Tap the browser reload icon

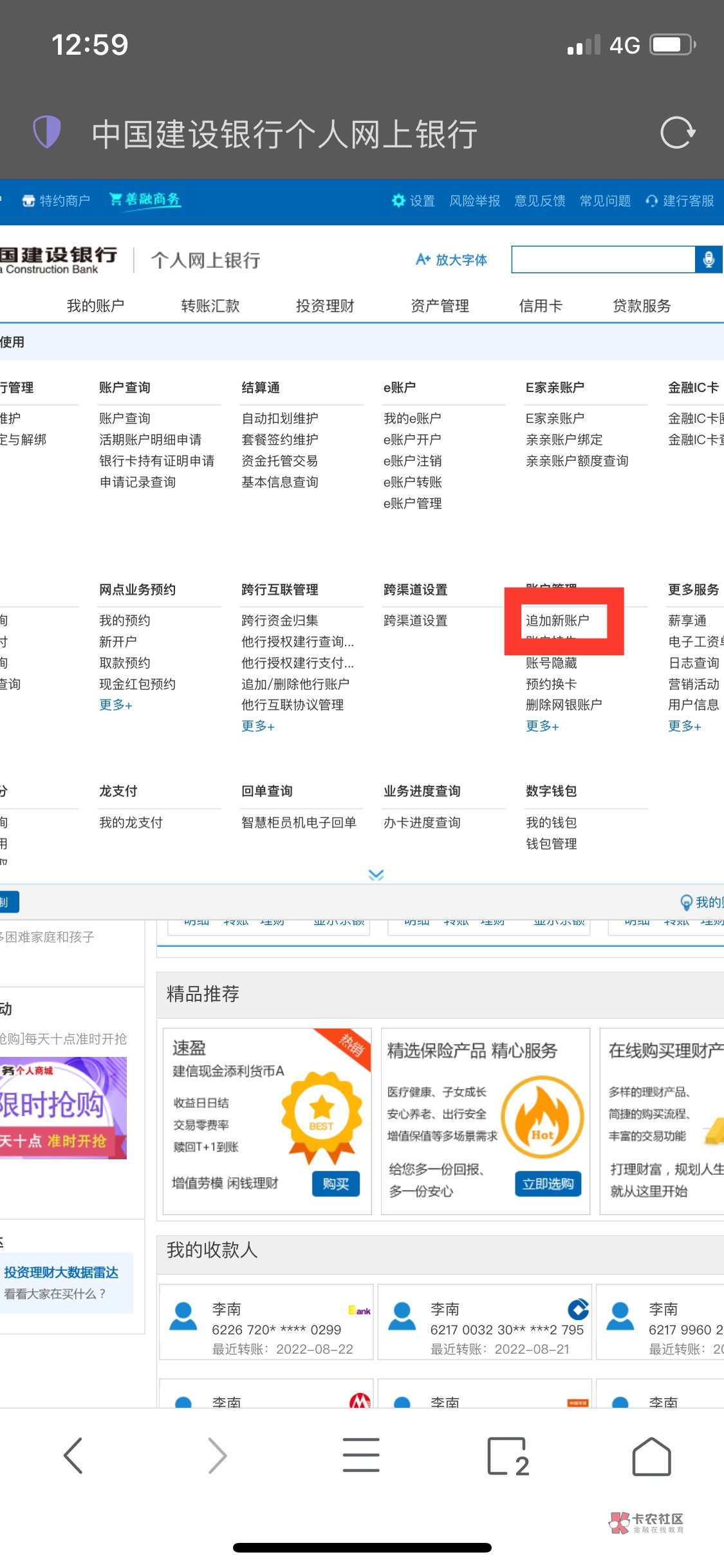tap(678, 133)
